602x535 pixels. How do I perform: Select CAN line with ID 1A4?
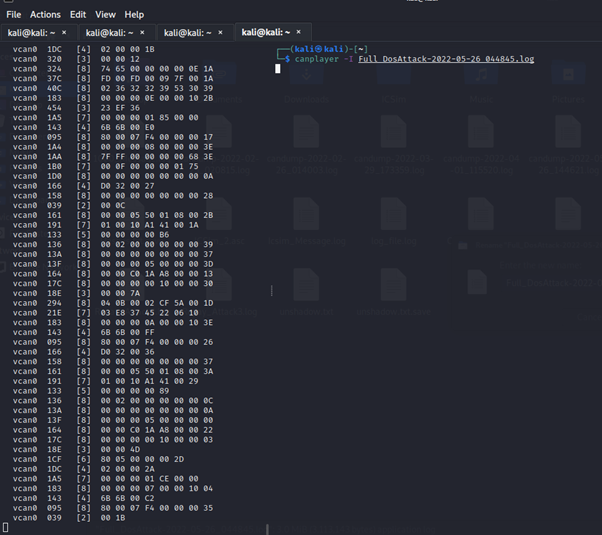click(x=113, y=147)
